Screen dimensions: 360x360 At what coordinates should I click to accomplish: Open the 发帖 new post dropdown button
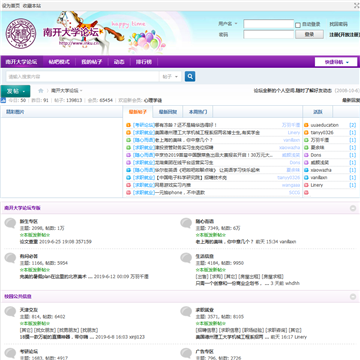pyautogui.click(x=15, y=91)
